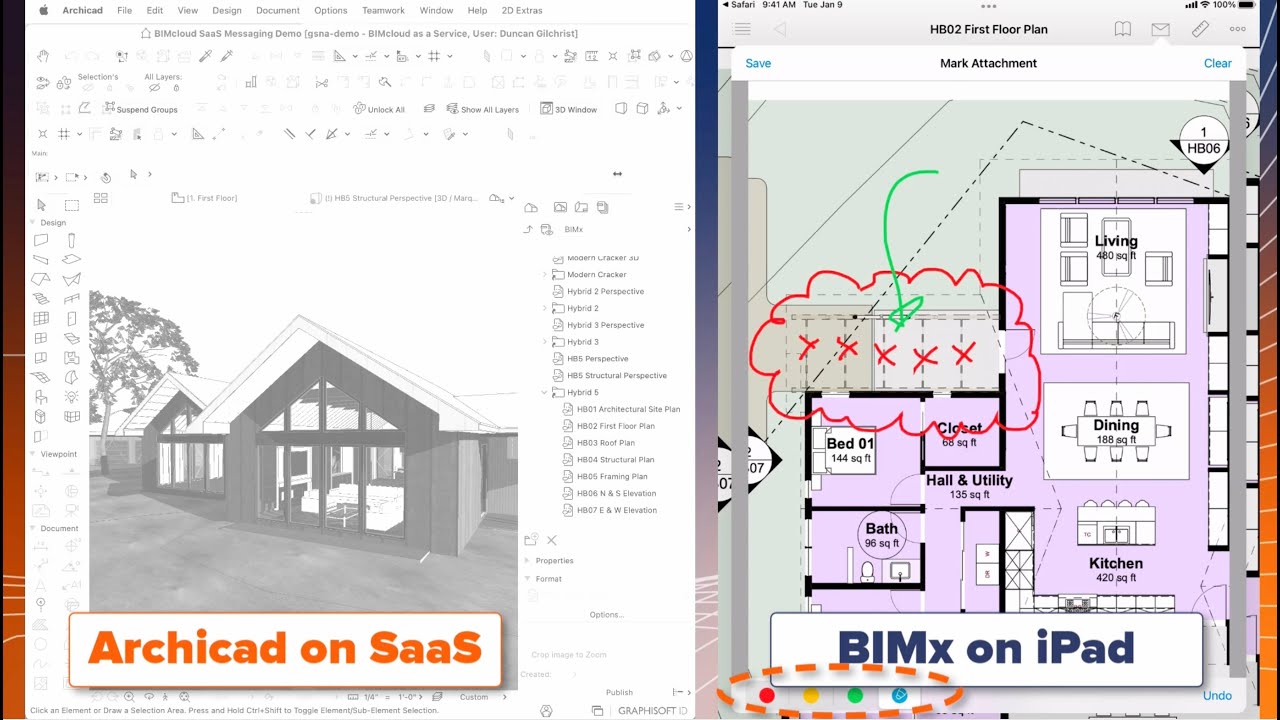Select HB06 N & S Elevation item

point(609,493)
